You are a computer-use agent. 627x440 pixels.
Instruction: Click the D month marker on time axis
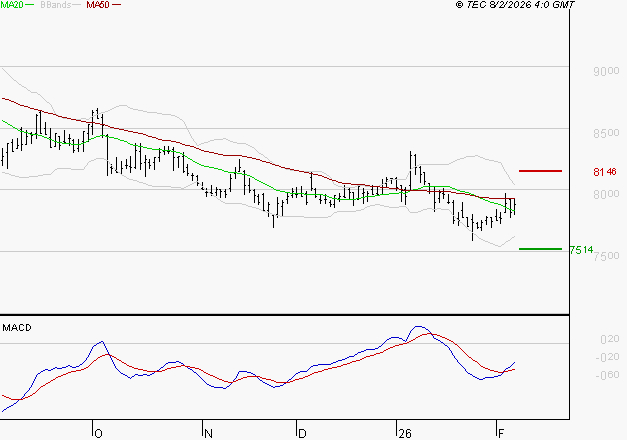pyautogui.click(x=302, y=434)
